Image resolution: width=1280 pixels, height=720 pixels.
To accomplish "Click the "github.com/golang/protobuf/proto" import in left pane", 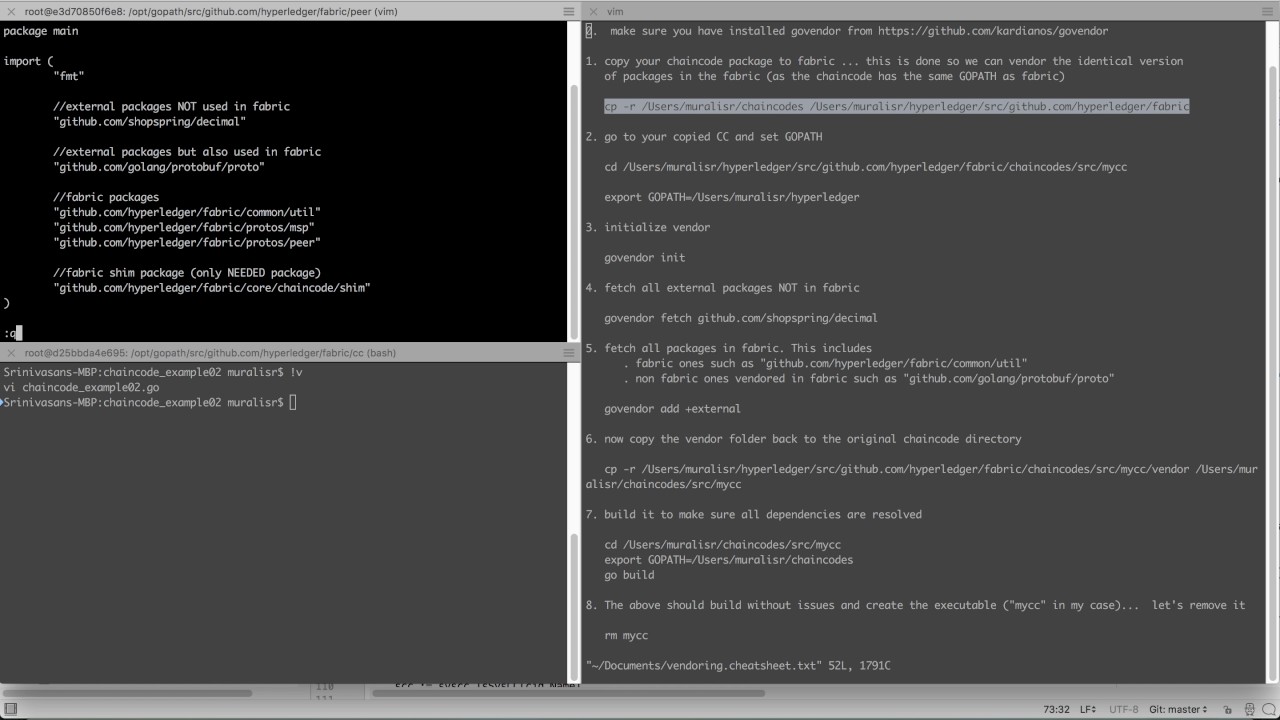I will click(x=159, y=167).
